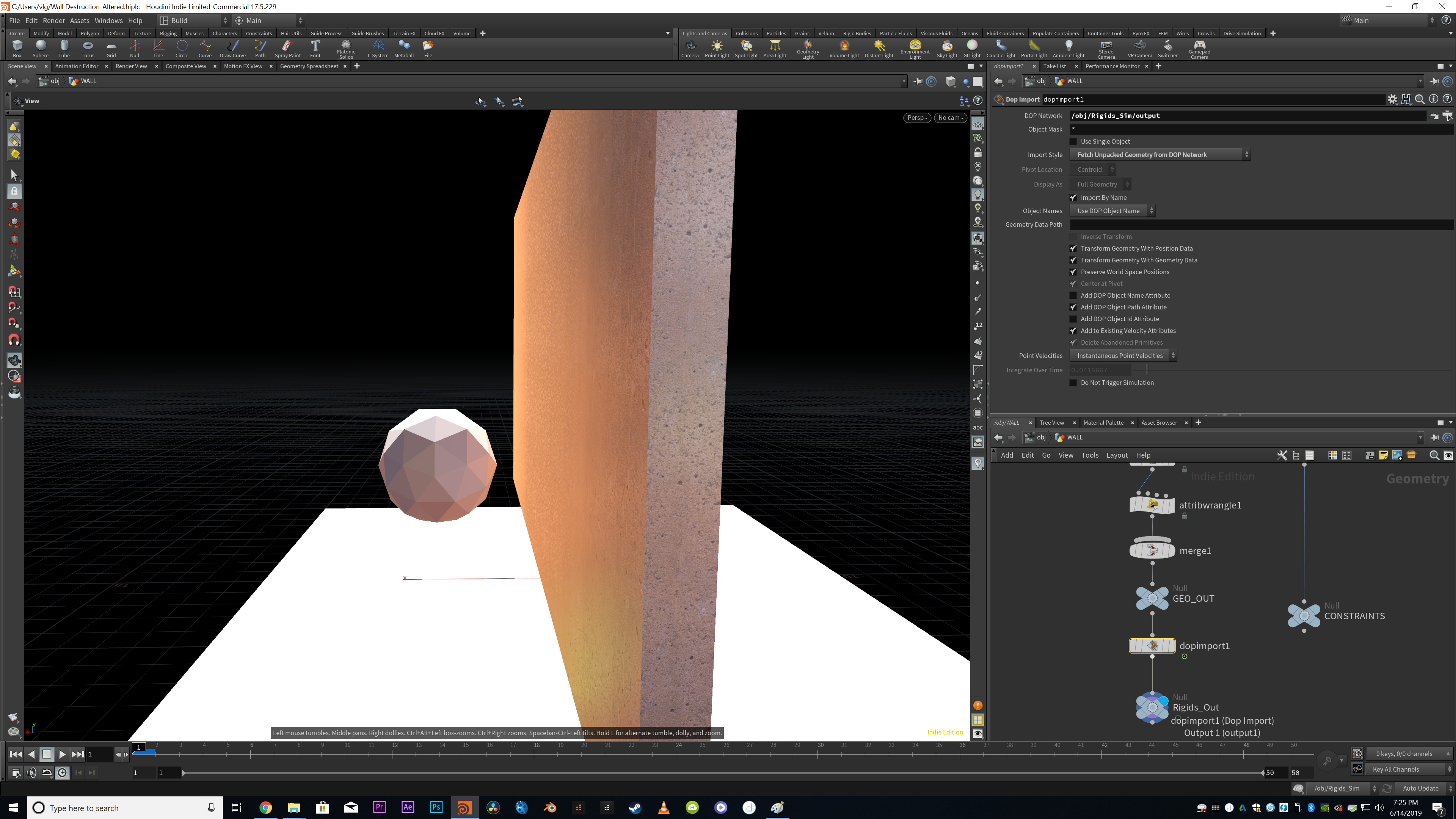This screenshot has height=819, width=1456.
Task: Click the GEO_OUT null node
Action: 1152,598
